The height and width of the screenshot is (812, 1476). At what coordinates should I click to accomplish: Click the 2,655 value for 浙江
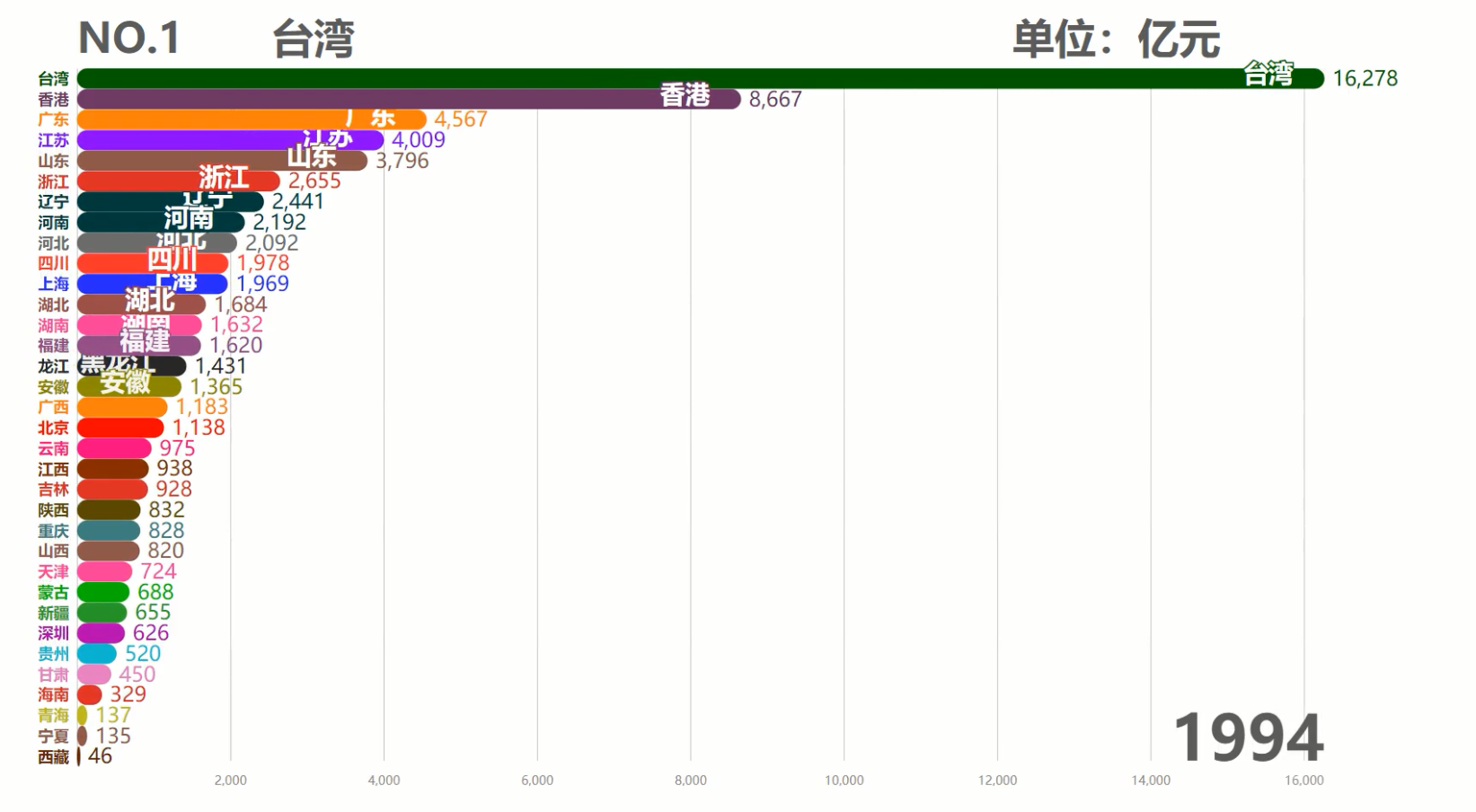point(314,181)
